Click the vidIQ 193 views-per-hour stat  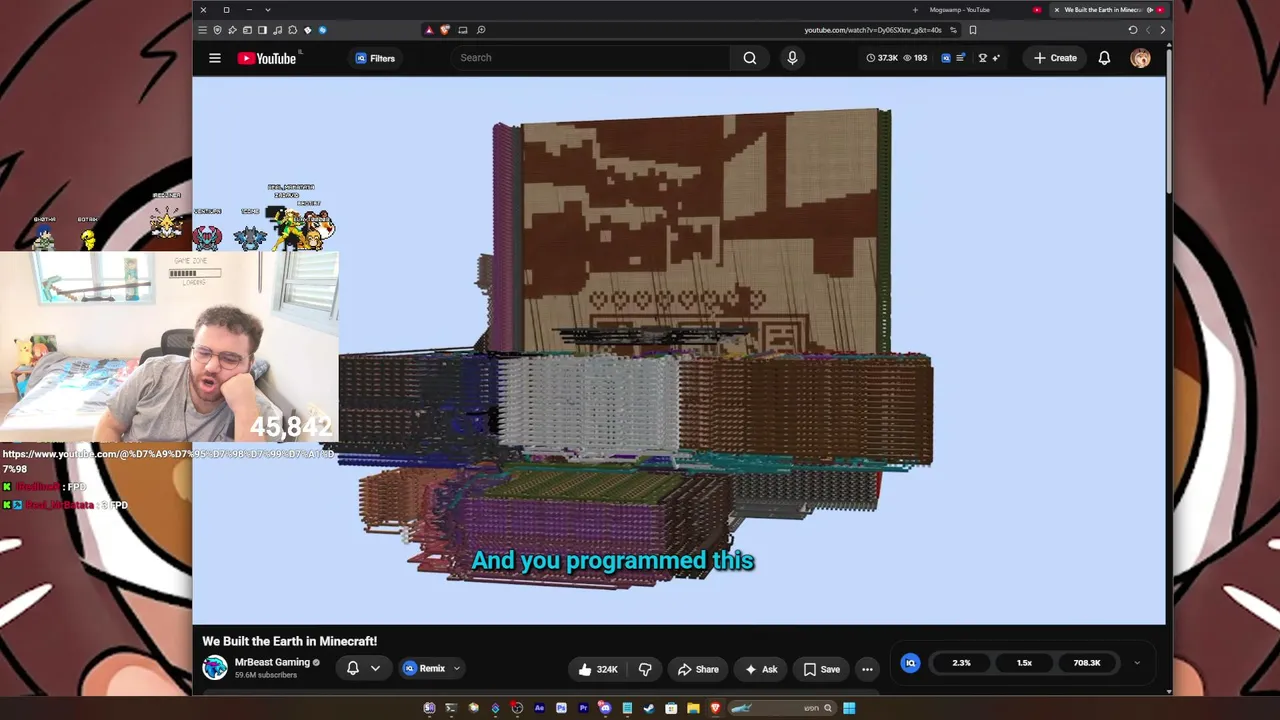pyautogui.click(x=915, y=58)
